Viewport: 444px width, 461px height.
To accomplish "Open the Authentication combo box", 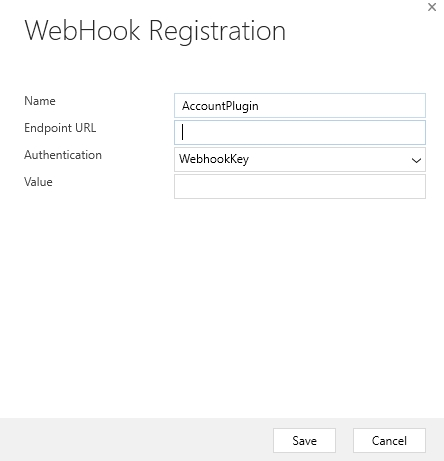I will (x=300, y=159).
